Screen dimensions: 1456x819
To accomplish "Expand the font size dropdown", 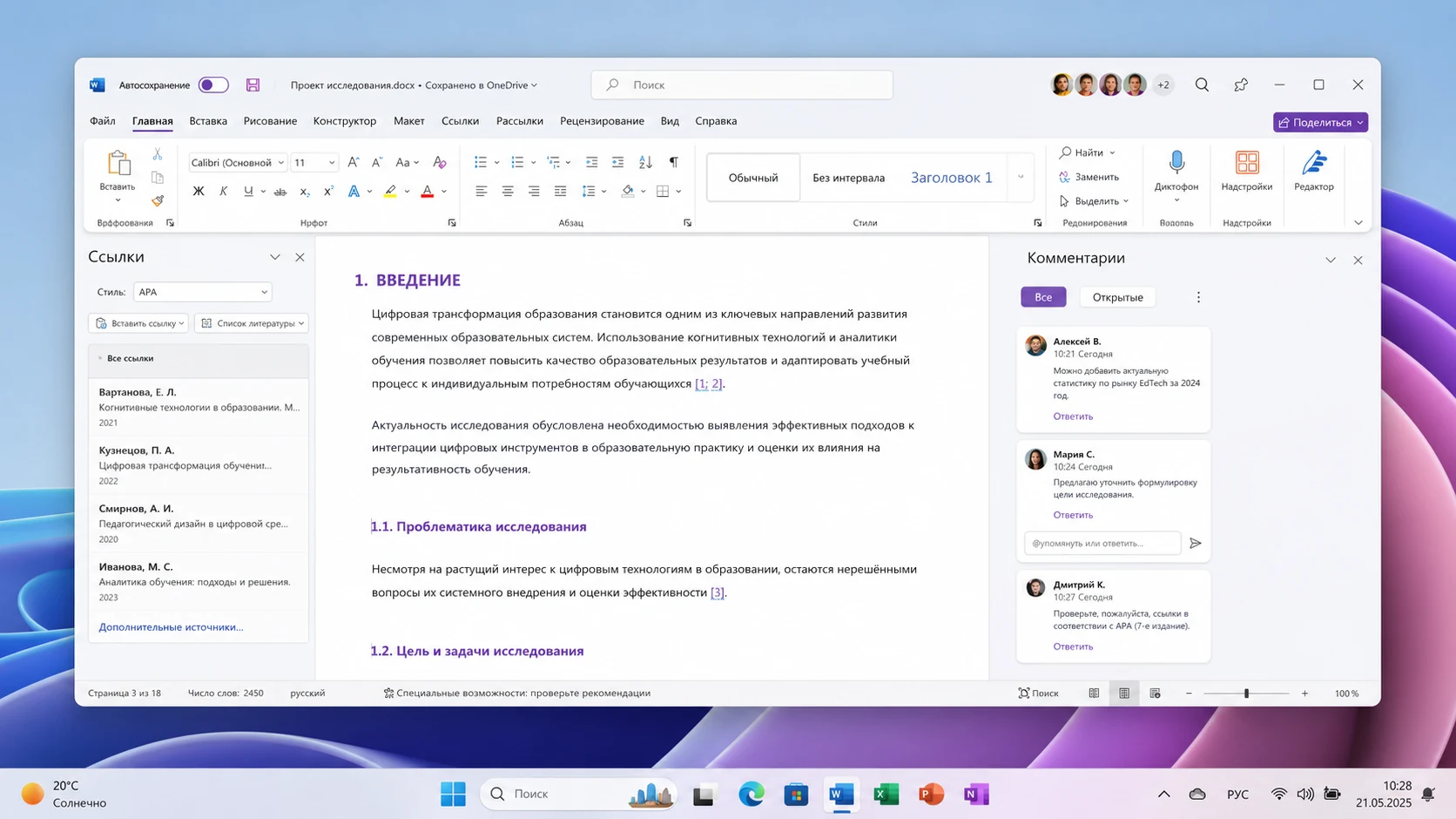I will pyautogui.click(x=332, y=162).
